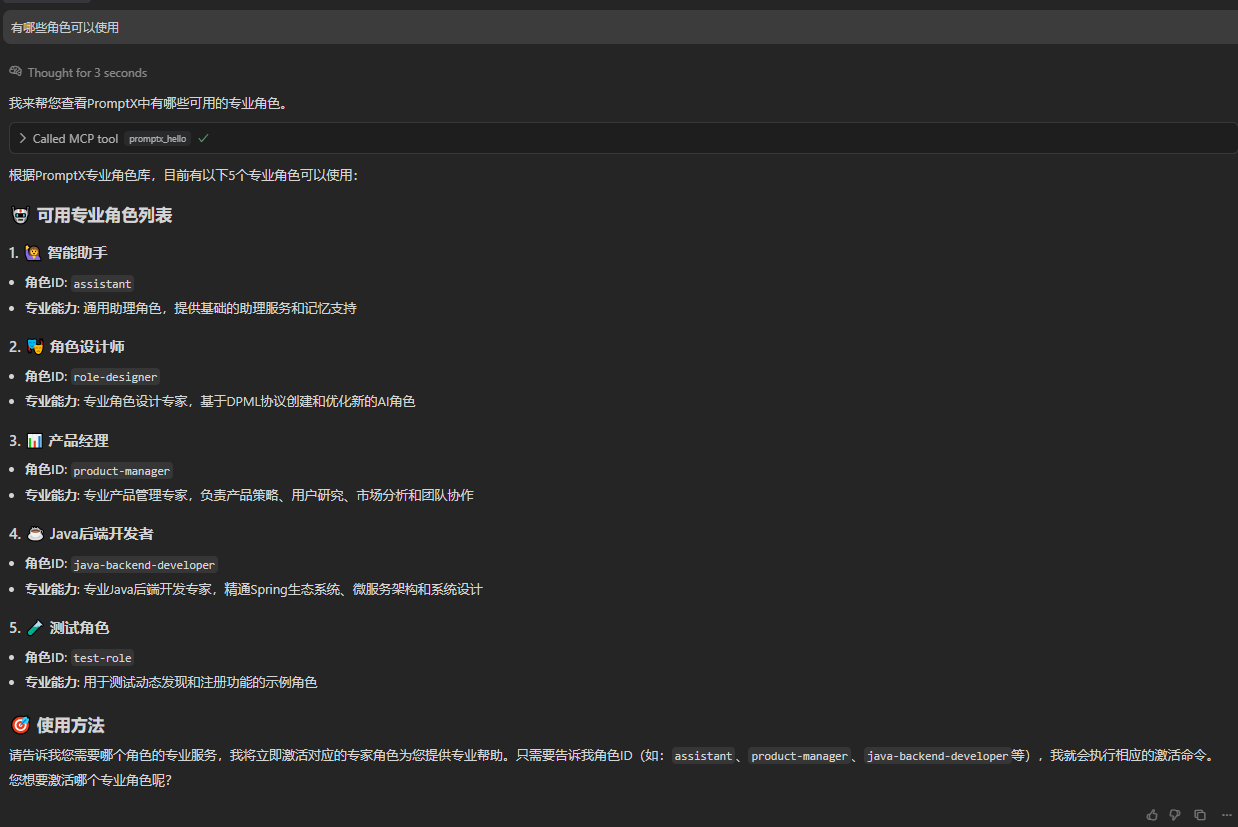Click the assistant code chip in usage section
Viewport: 1238px width, 827px height.
tap(703, 756)
